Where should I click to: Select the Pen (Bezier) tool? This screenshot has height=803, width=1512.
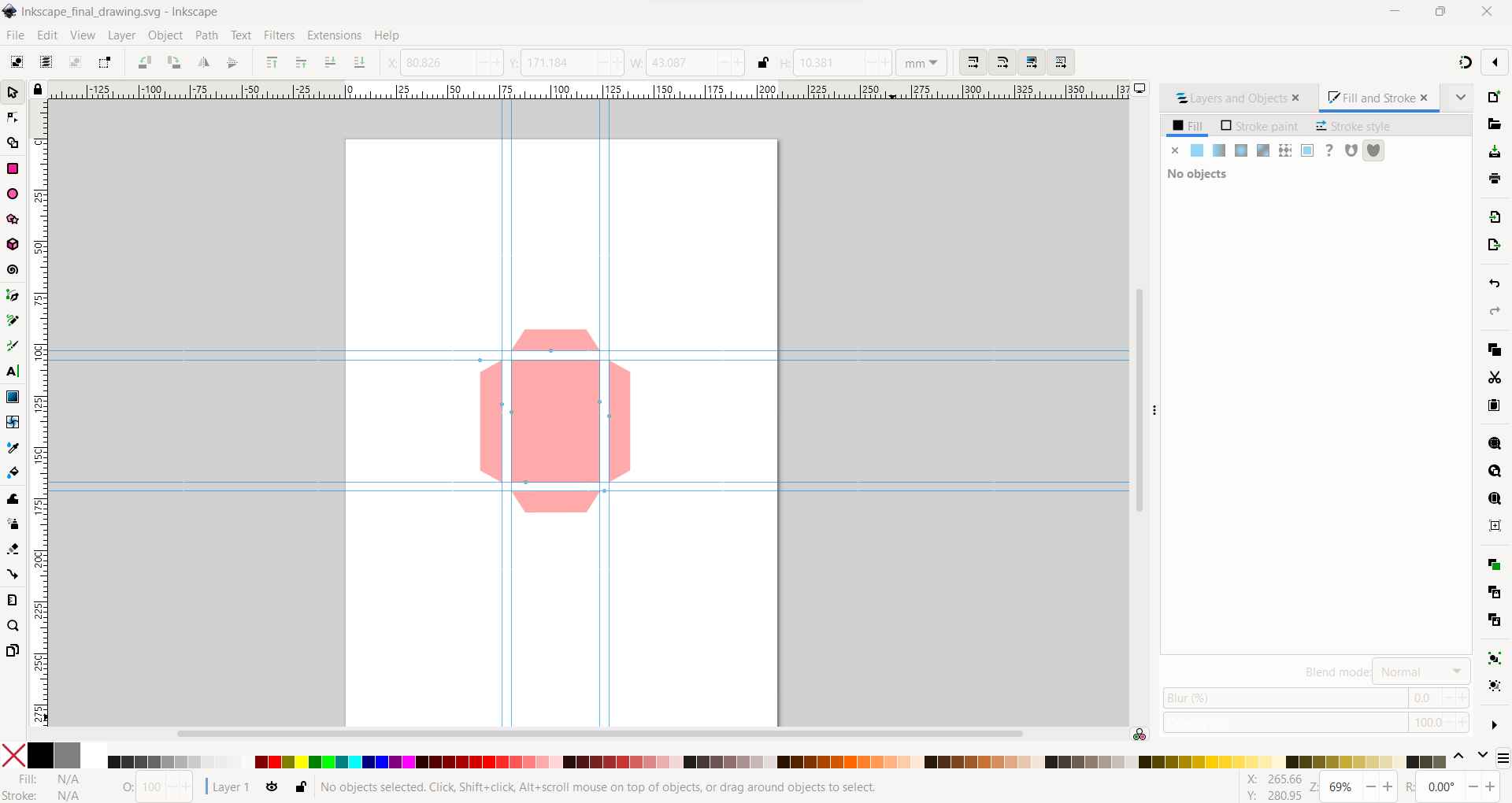tap(13, 295)
